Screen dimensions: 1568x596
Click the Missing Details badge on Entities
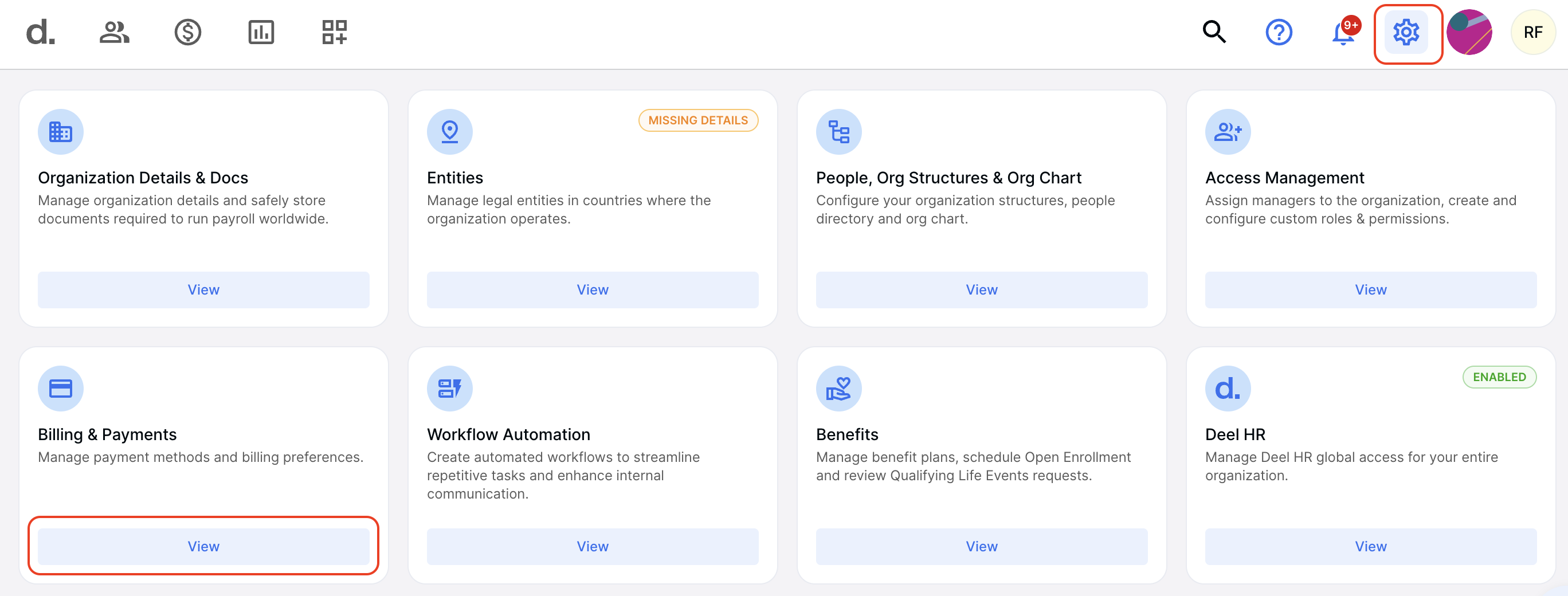[x=697, y=120]
